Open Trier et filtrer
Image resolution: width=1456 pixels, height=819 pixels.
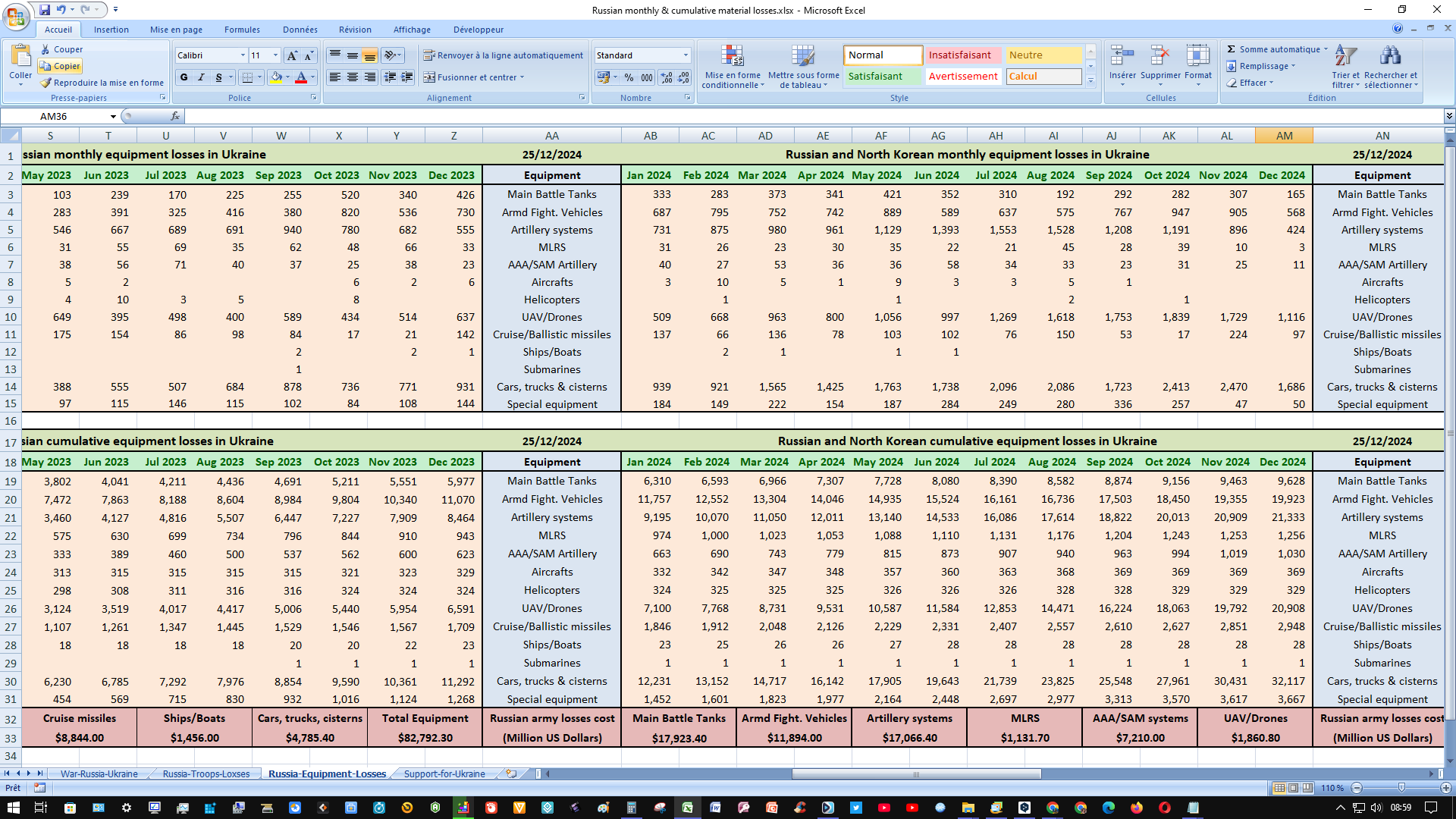(x=1345, y=67)
